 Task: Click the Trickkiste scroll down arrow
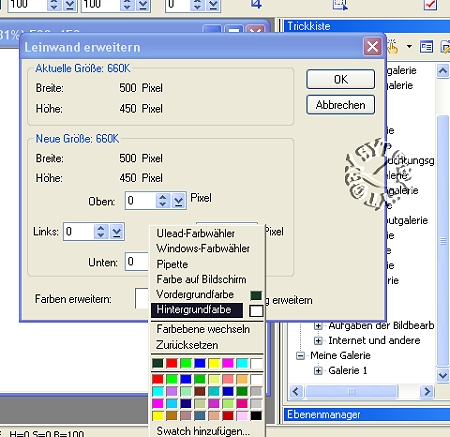(x=443, y=376)
